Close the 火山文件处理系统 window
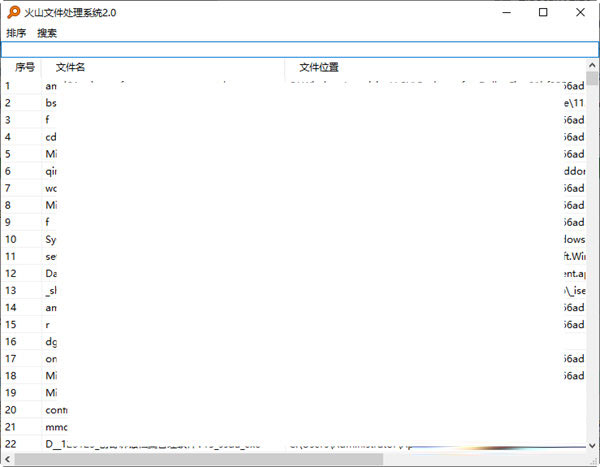This screenshot has width=600, height=467. click(580, 12)
